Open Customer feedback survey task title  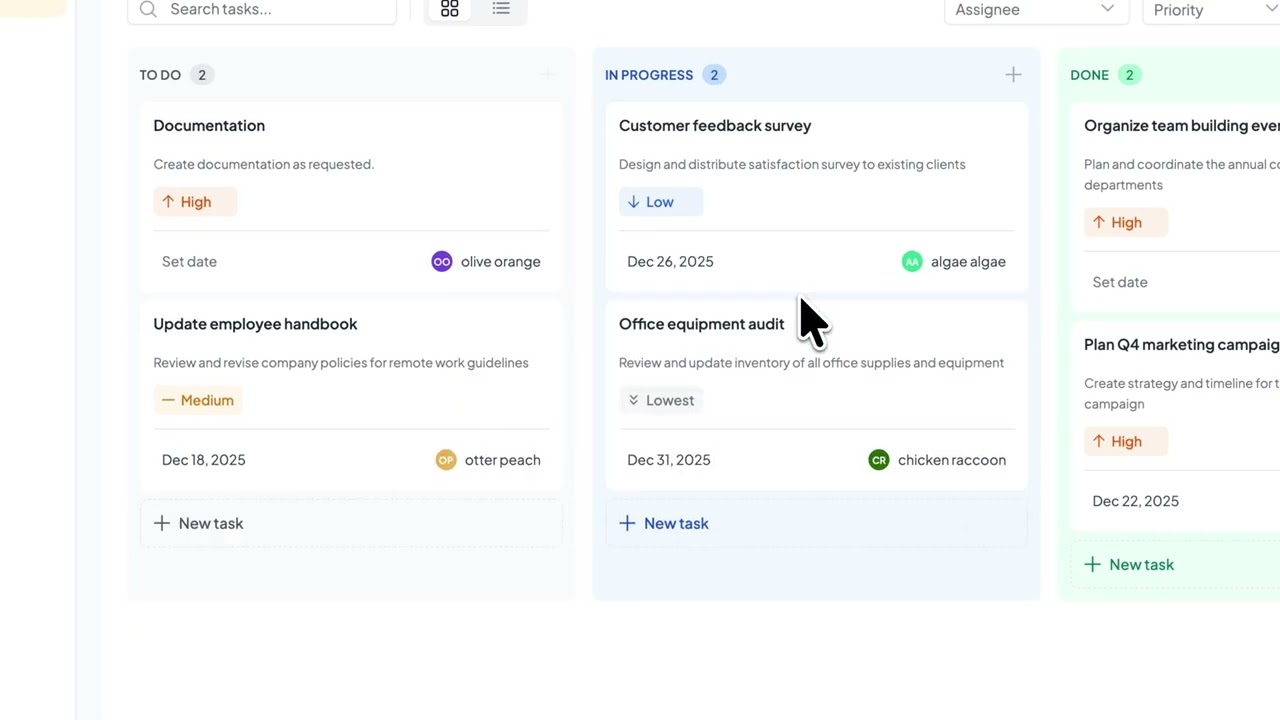tap(715, 126)
